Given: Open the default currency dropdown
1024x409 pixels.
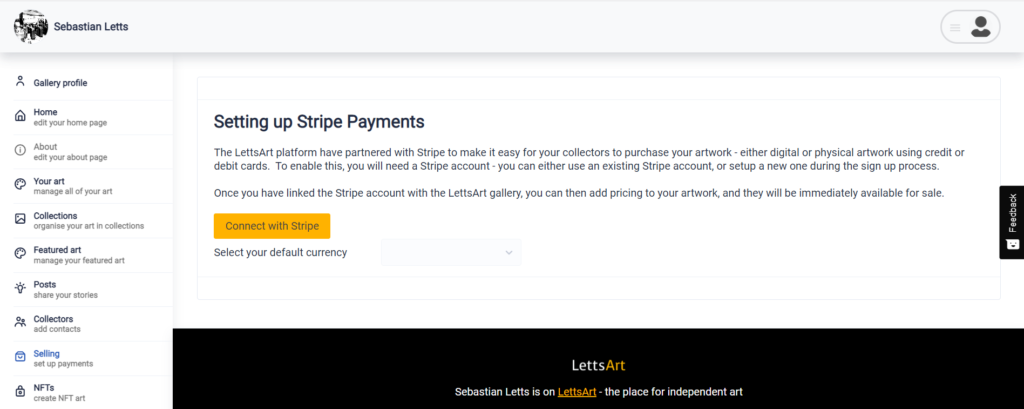Looking at the screenshot, I should pos(451,252).
